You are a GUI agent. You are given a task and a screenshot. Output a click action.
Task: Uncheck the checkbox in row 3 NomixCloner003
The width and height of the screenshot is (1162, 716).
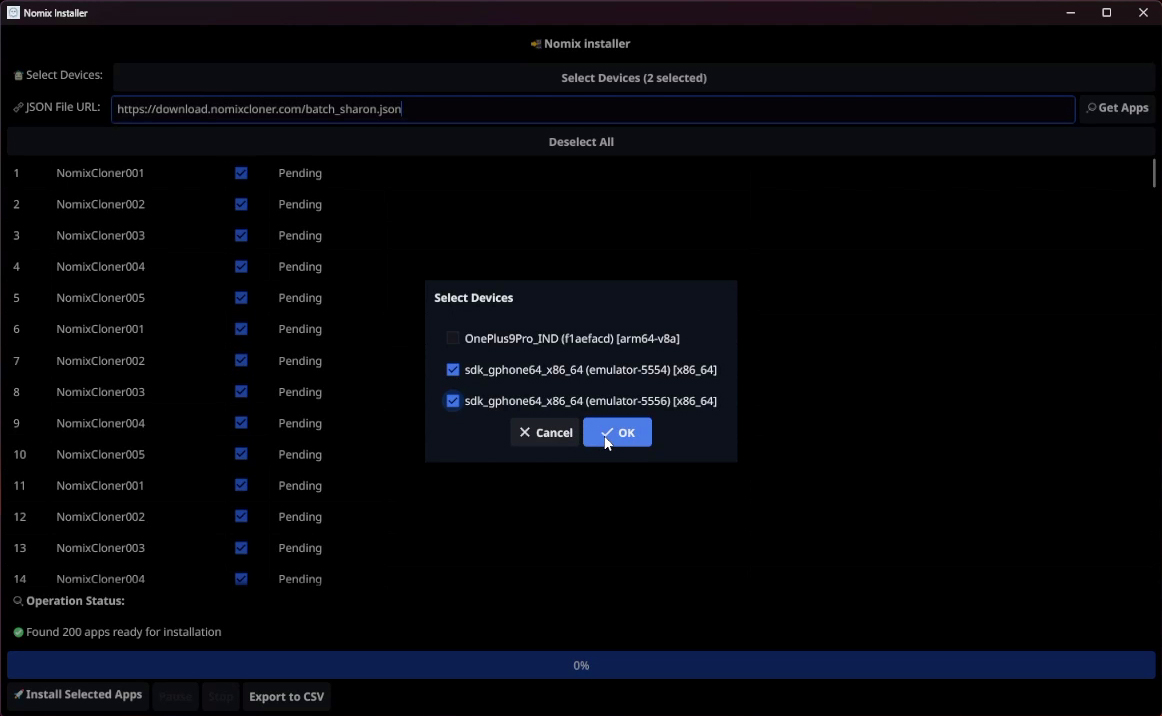click(241, 235)
